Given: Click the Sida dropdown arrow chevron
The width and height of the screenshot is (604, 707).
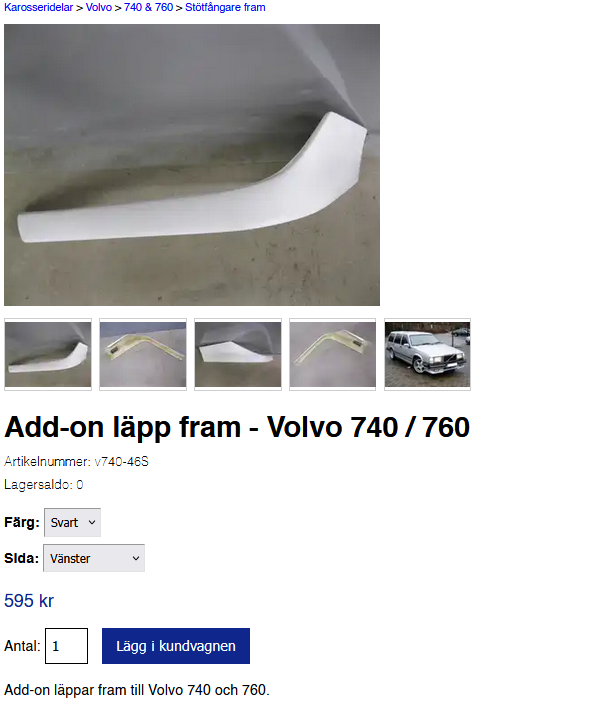Looking at the screenshot, I should coord(136,558).
